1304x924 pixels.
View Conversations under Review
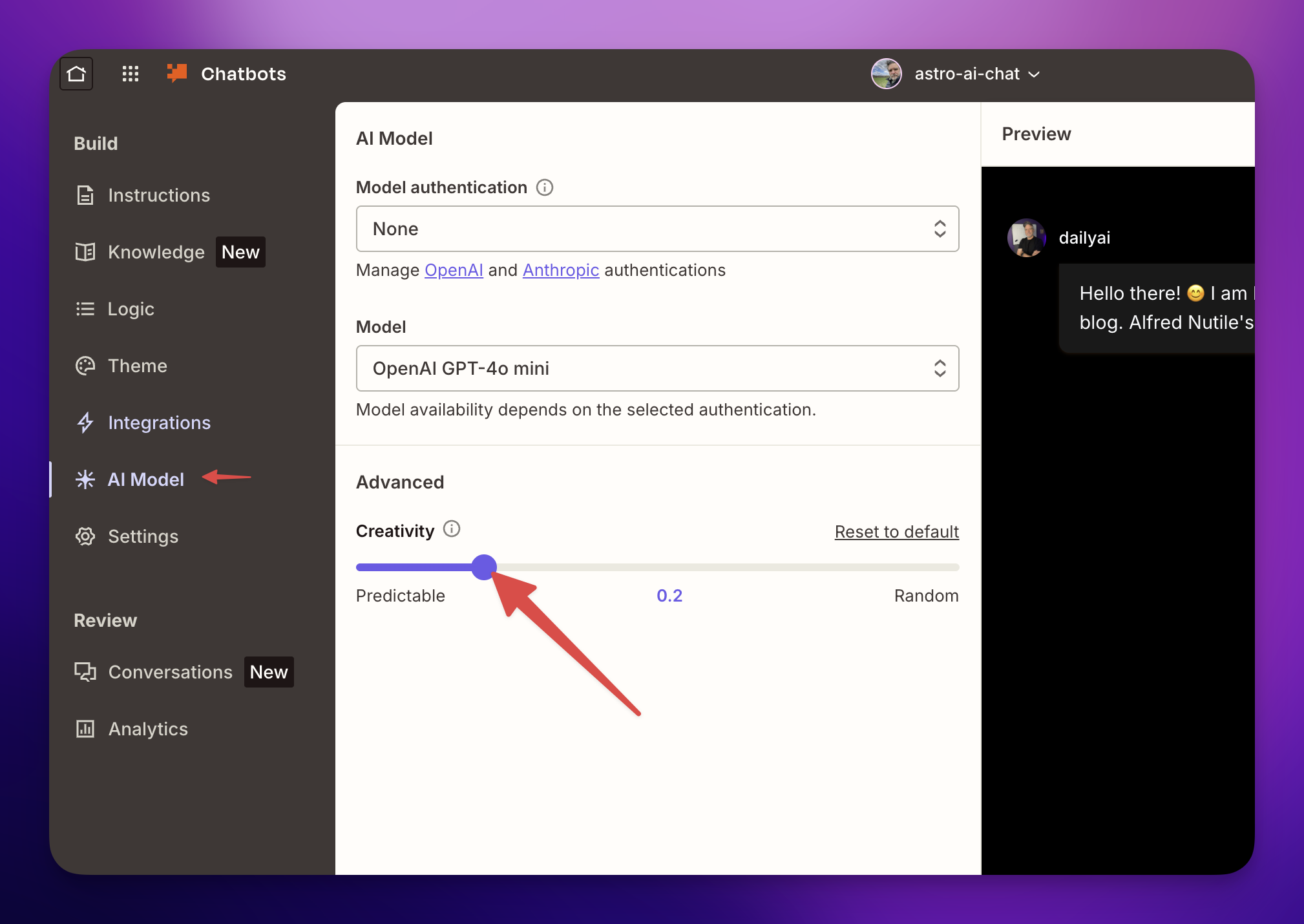click(x=171, y=672)
